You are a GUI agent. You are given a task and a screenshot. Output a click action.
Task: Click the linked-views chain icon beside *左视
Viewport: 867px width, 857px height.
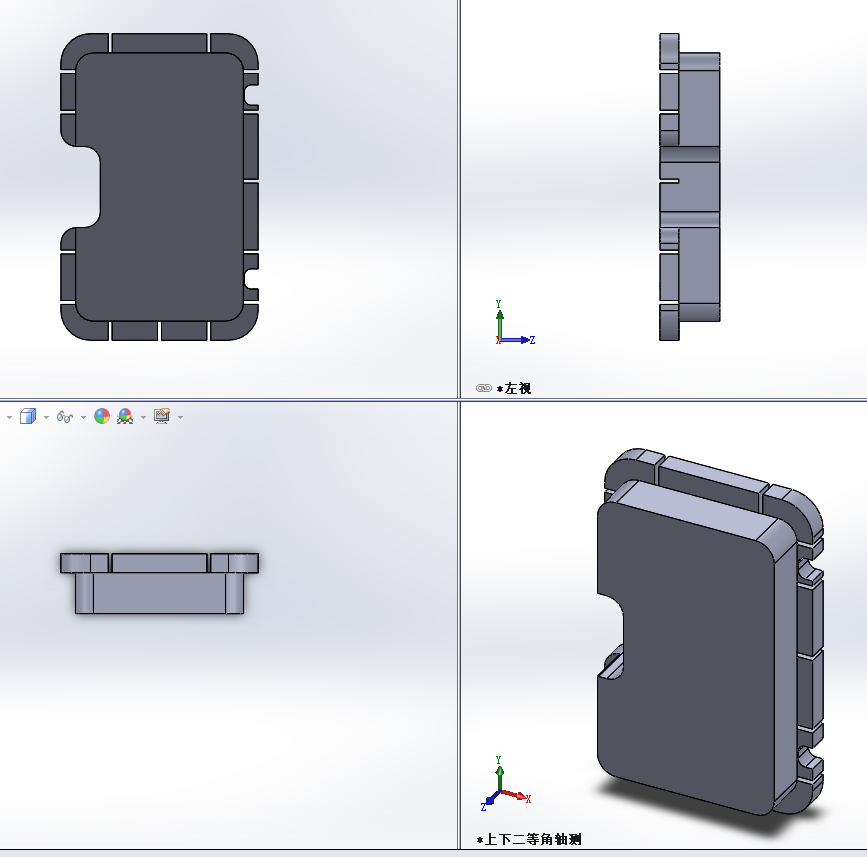484,388
